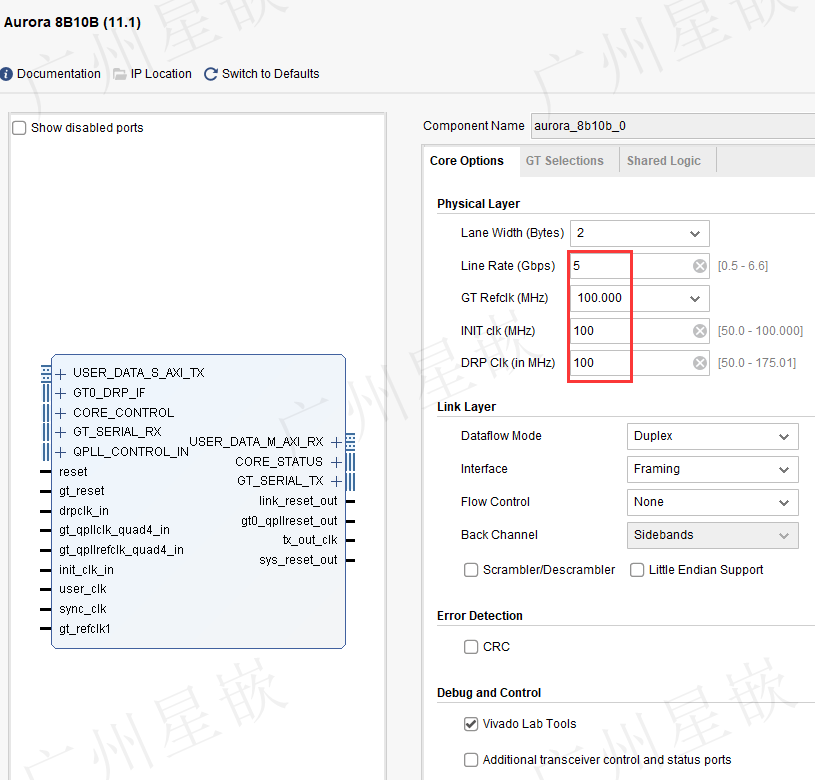This screenshot has height=780, width=815.
Task: Clear the Line Rate field with its X icon
Action: point(700,266)
